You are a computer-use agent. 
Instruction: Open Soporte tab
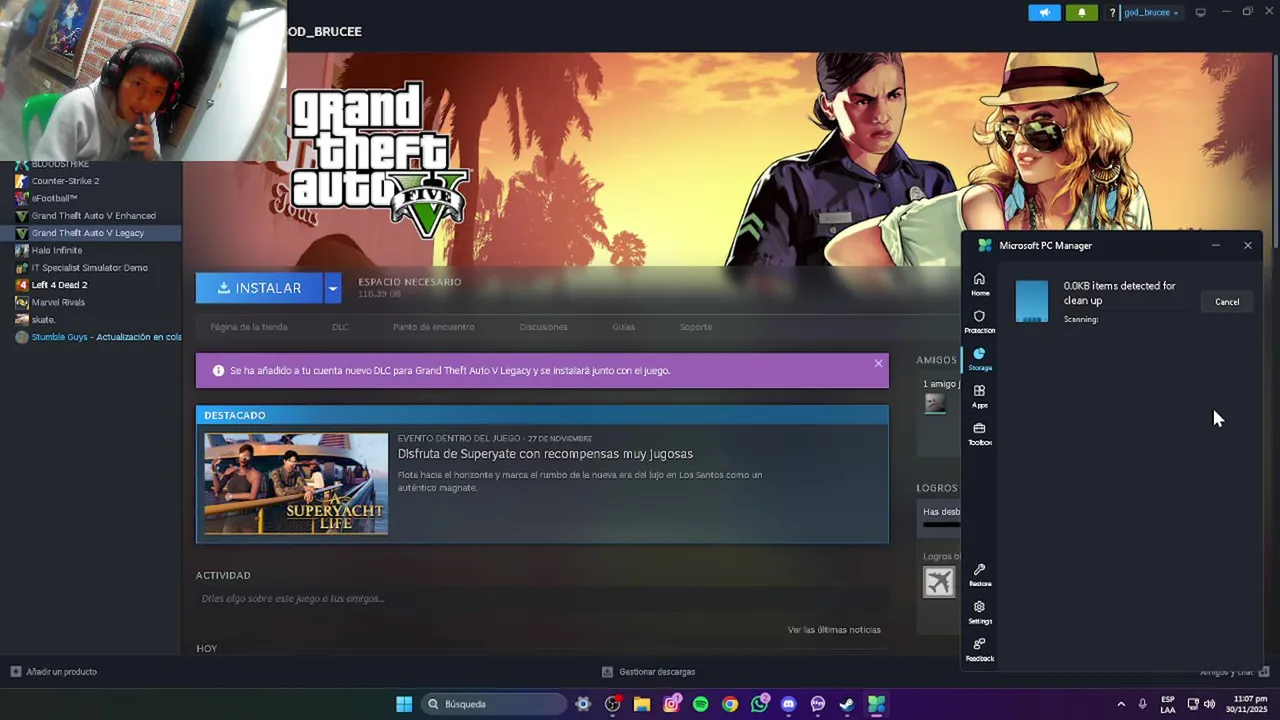696,327
